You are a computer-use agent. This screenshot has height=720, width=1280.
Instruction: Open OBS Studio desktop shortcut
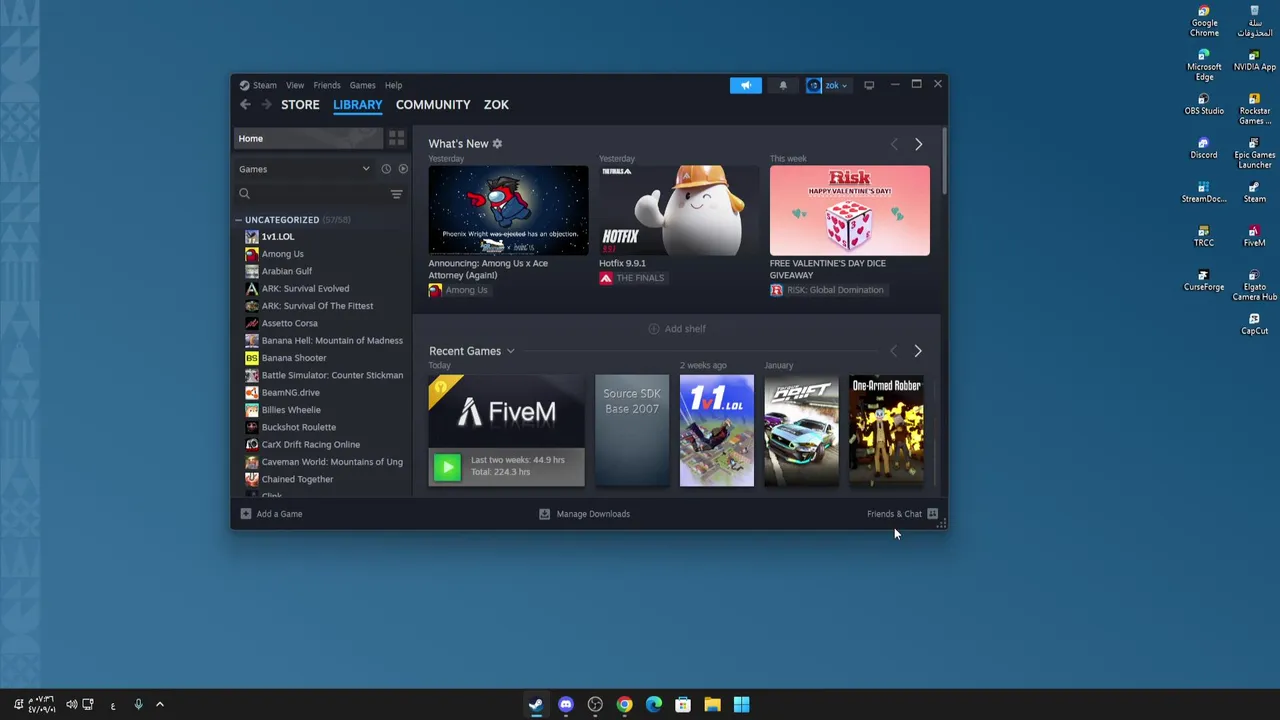coord(1204,103)
